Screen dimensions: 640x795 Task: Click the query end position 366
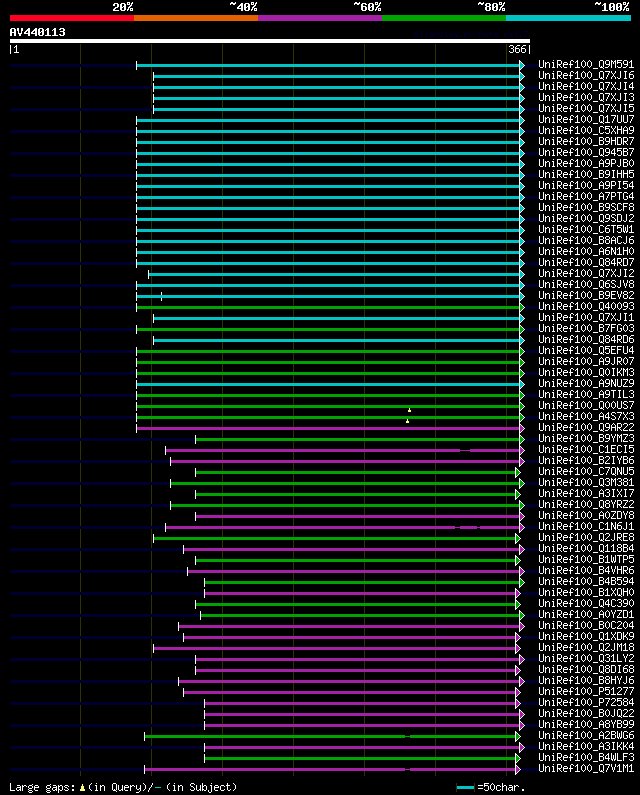click(517, 49)
